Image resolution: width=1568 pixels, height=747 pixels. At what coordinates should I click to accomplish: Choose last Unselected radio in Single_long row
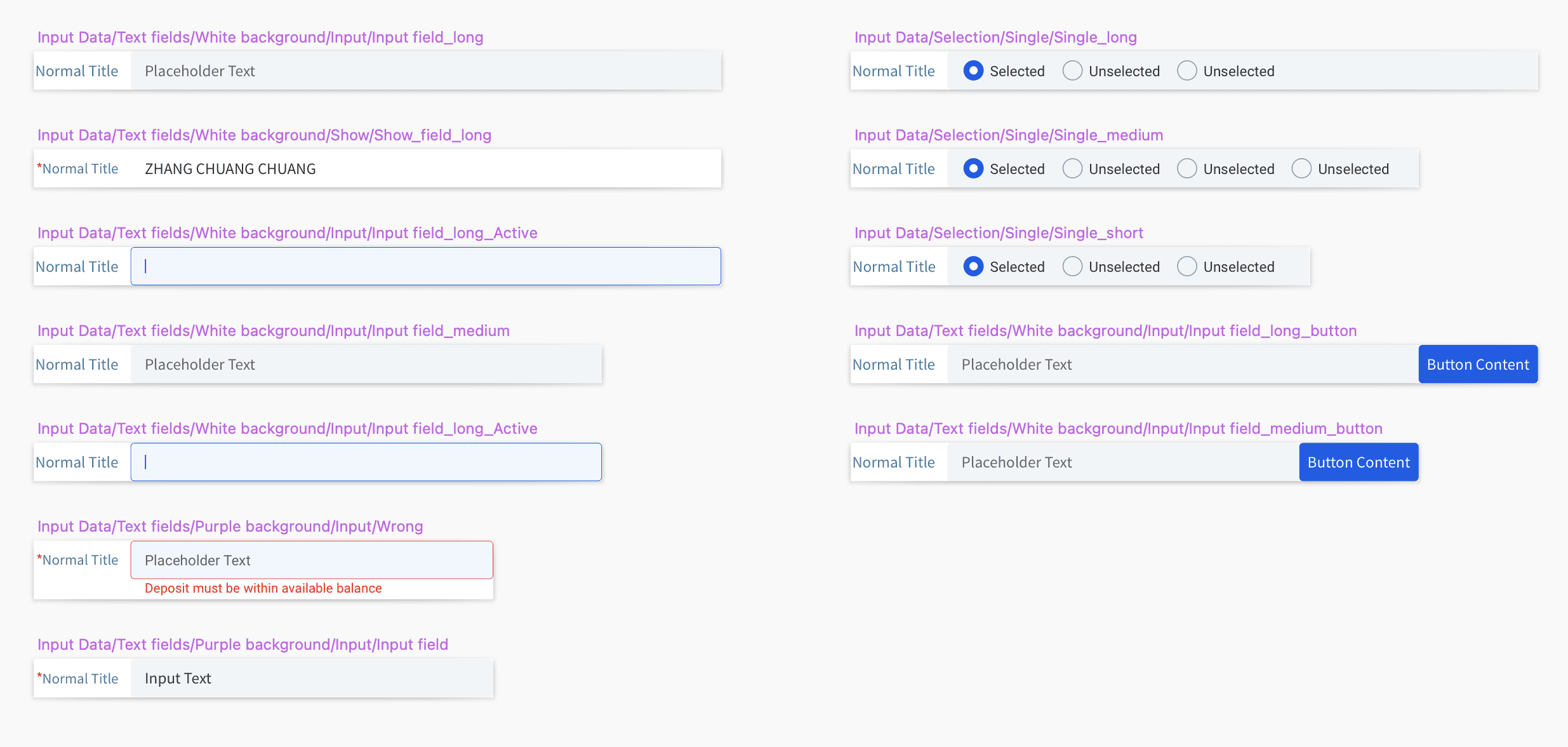point(1186,71)
